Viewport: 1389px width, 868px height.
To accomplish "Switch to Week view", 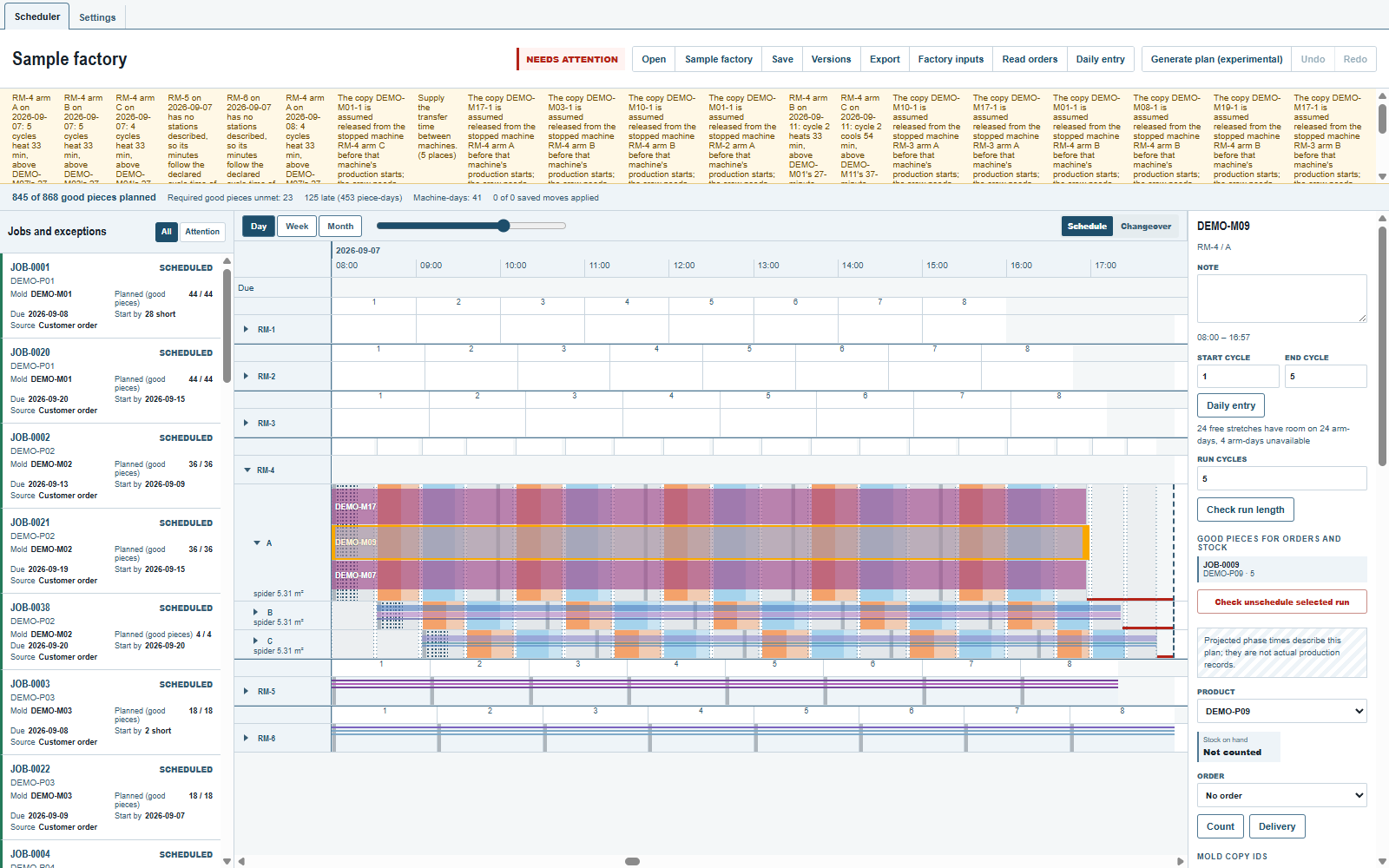I will [x=297, y=227].
